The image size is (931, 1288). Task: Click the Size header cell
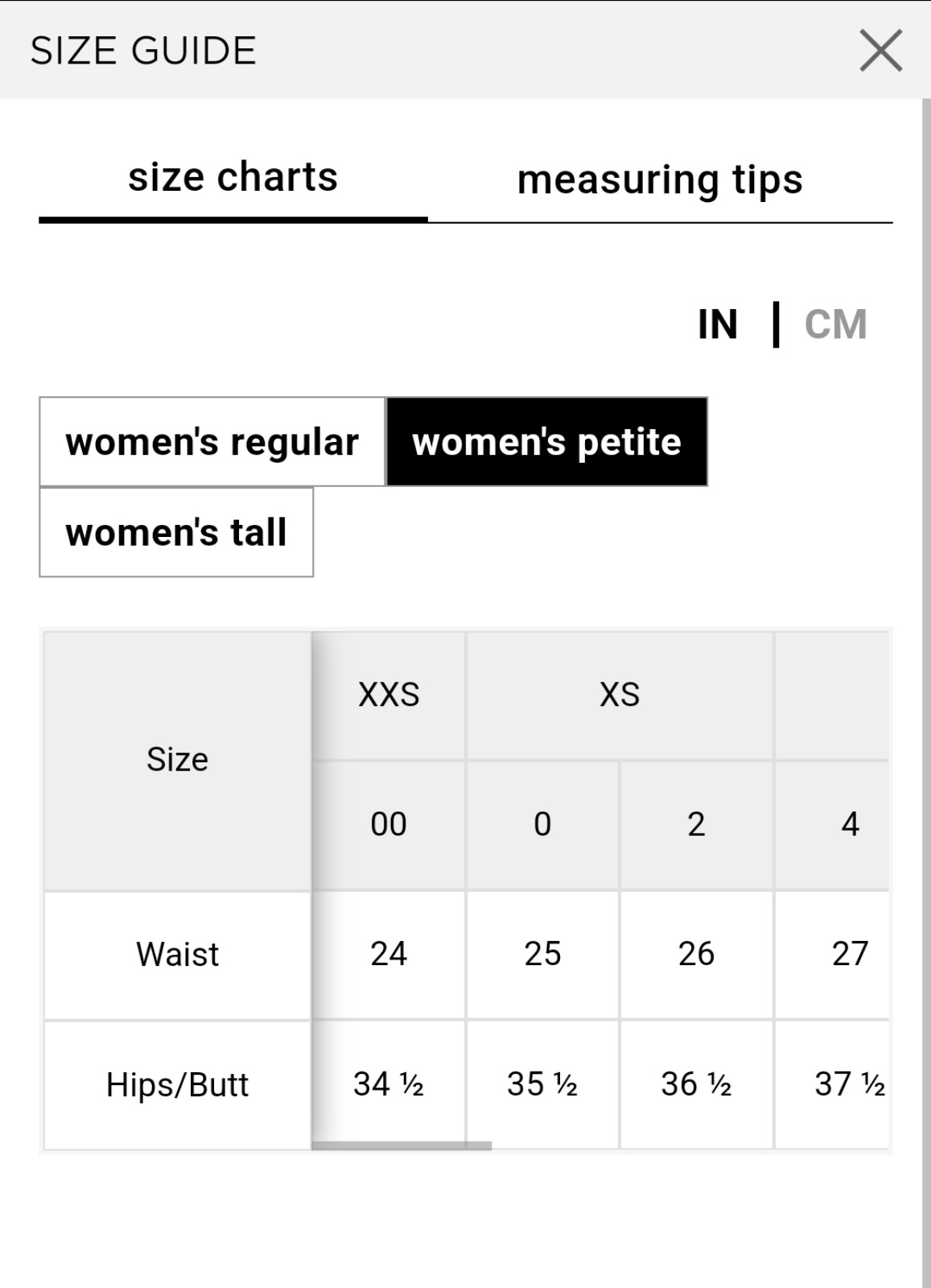click(x=177, y=760)
